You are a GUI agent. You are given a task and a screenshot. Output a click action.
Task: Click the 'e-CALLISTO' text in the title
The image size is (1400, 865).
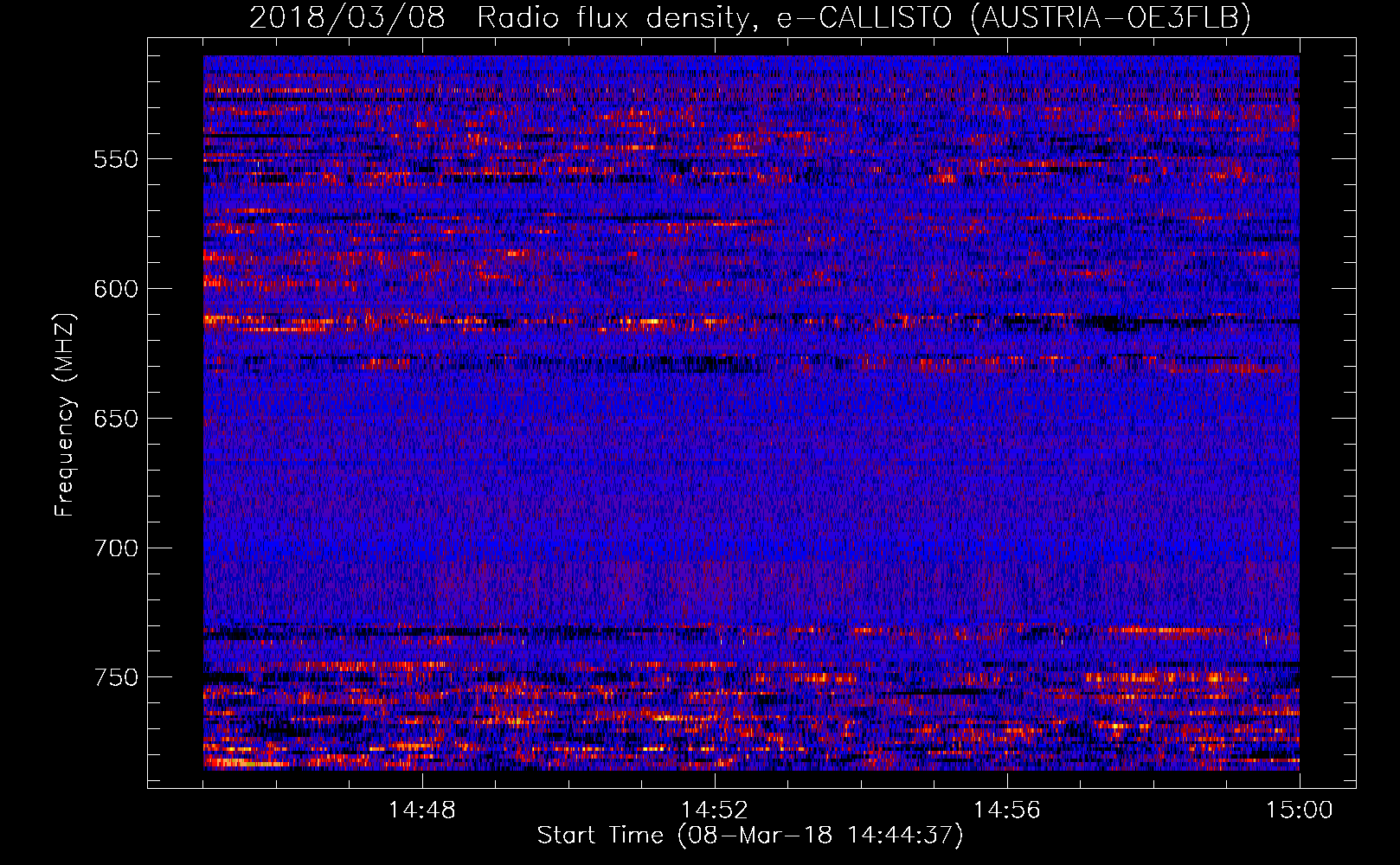point(864,17)
